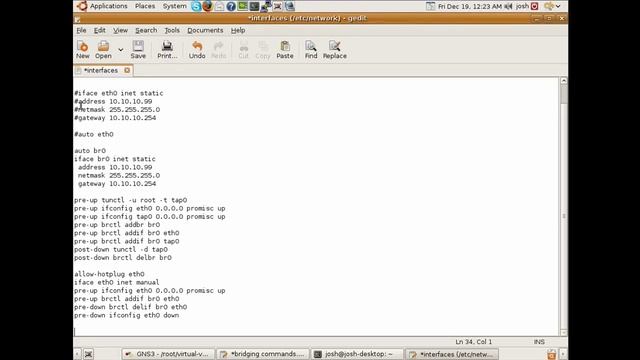Open the Help menu
The width and height of the screenshot is (640, 360).
[238, 30]
